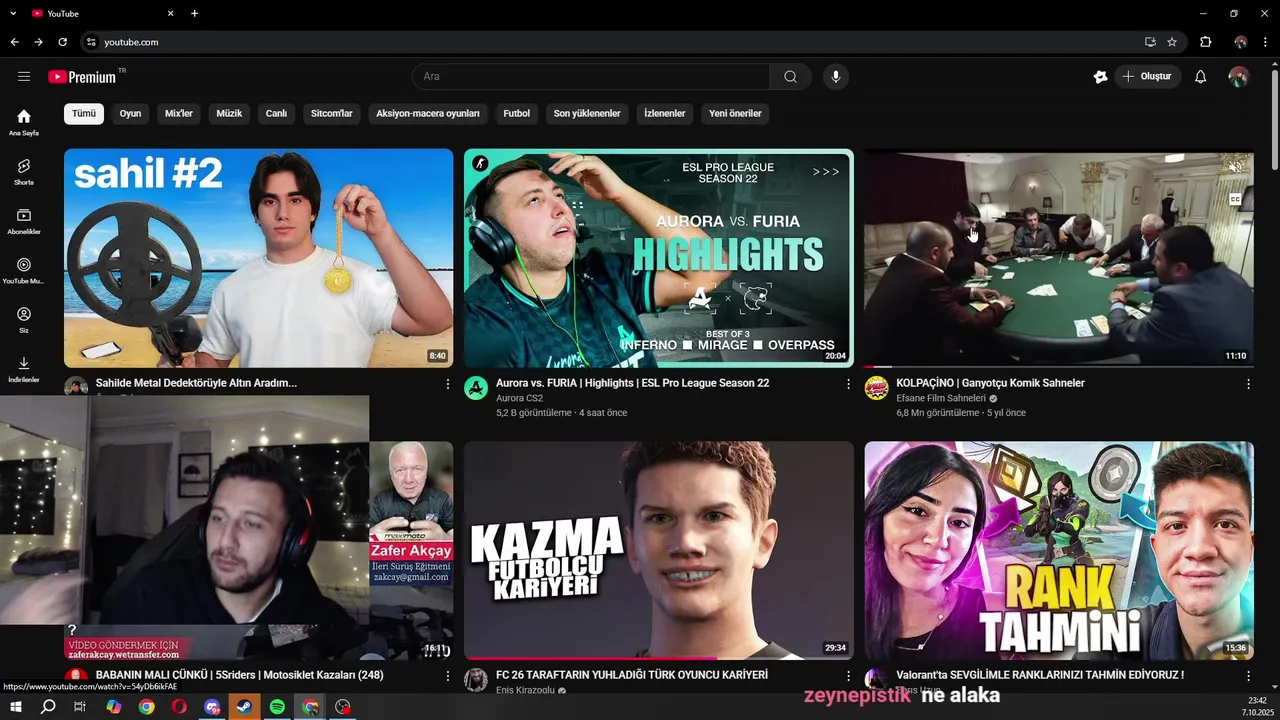The image size is (1280, 720).
Task: Open Steam from the taskbar
Action: pos(244,707)
